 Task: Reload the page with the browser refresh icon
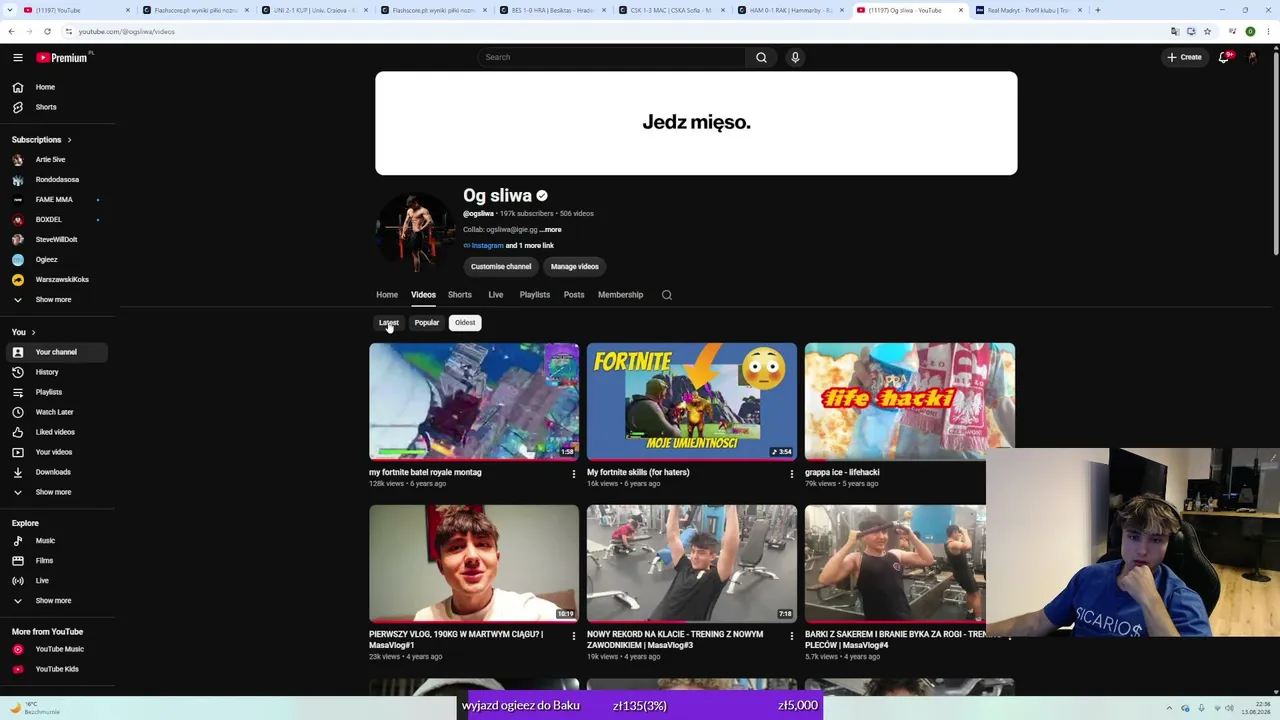(x=47, y=31)
